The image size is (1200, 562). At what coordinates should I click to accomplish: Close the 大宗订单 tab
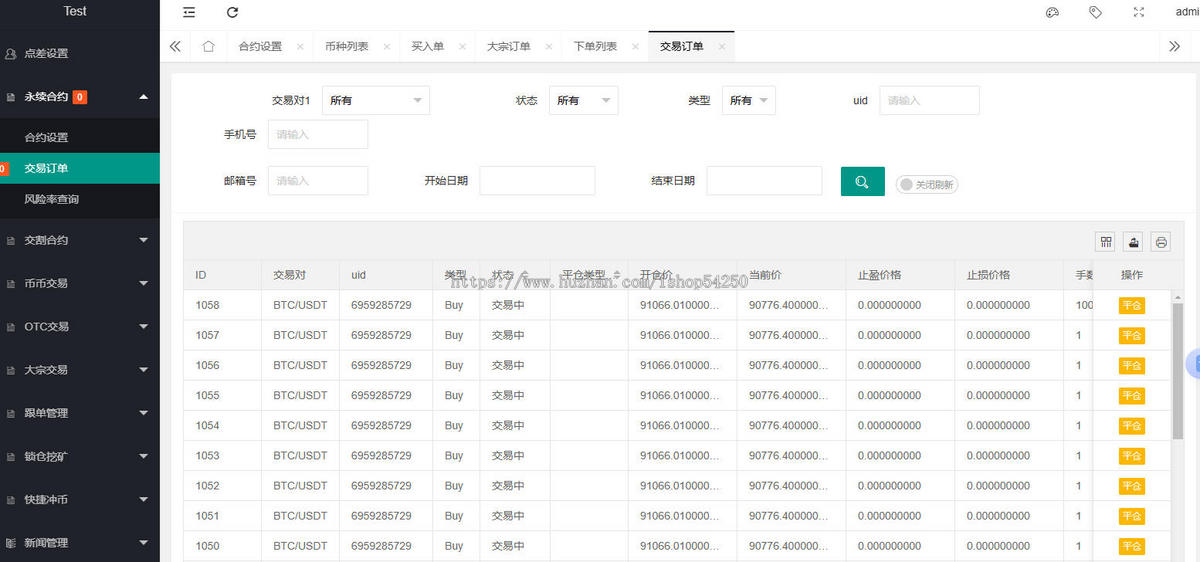tap(548, 47)
